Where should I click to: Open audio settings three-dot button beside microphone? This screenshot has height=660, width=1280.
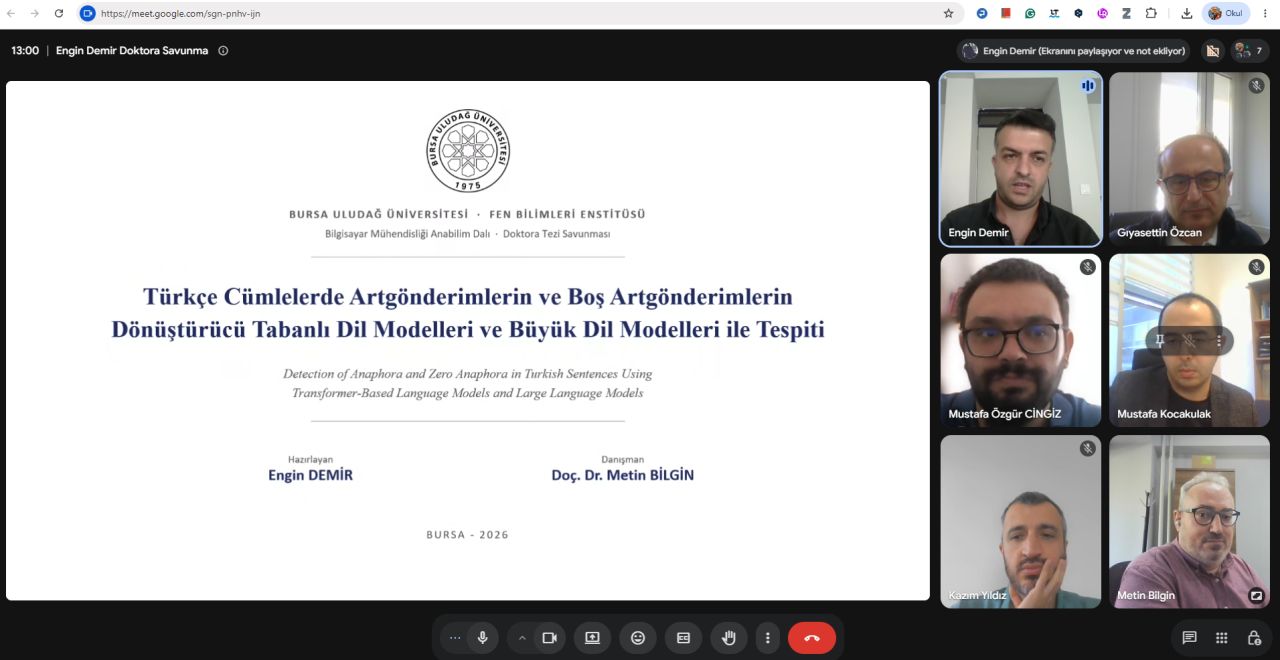tap(455, 637)
